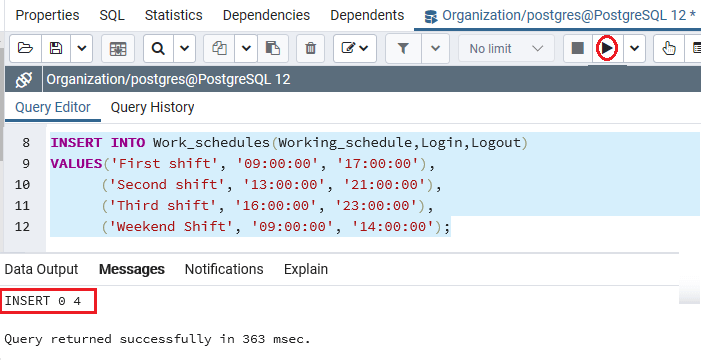Click the Stop query square button
The width and height of the screenshot is (701, 360).
coord(578,48)
